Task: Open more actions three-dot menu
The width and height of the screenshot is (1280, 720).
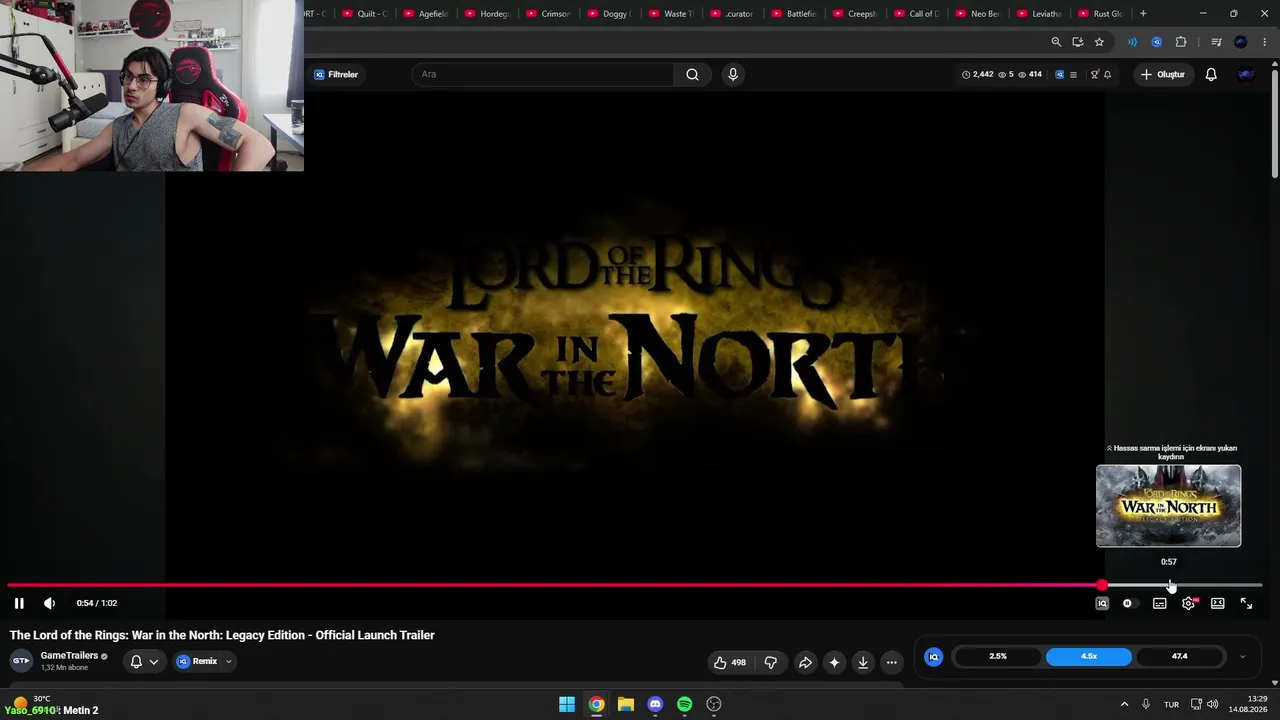Action: point(892,662)
